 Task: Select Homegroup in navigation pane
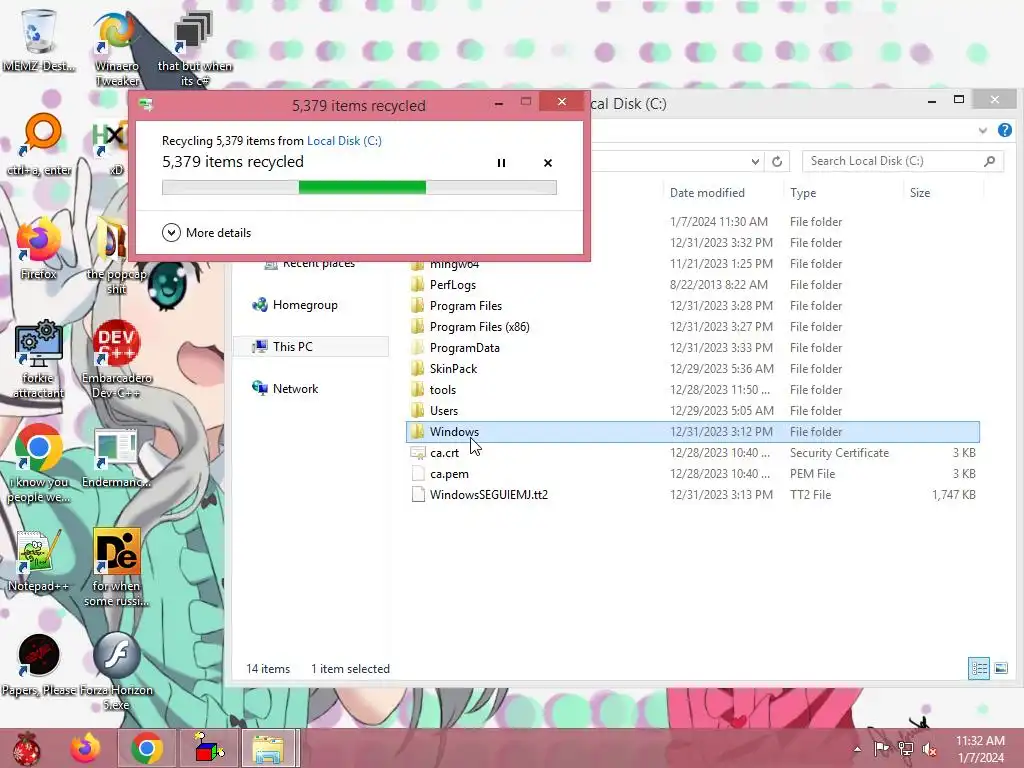click(x=295, y=305)
